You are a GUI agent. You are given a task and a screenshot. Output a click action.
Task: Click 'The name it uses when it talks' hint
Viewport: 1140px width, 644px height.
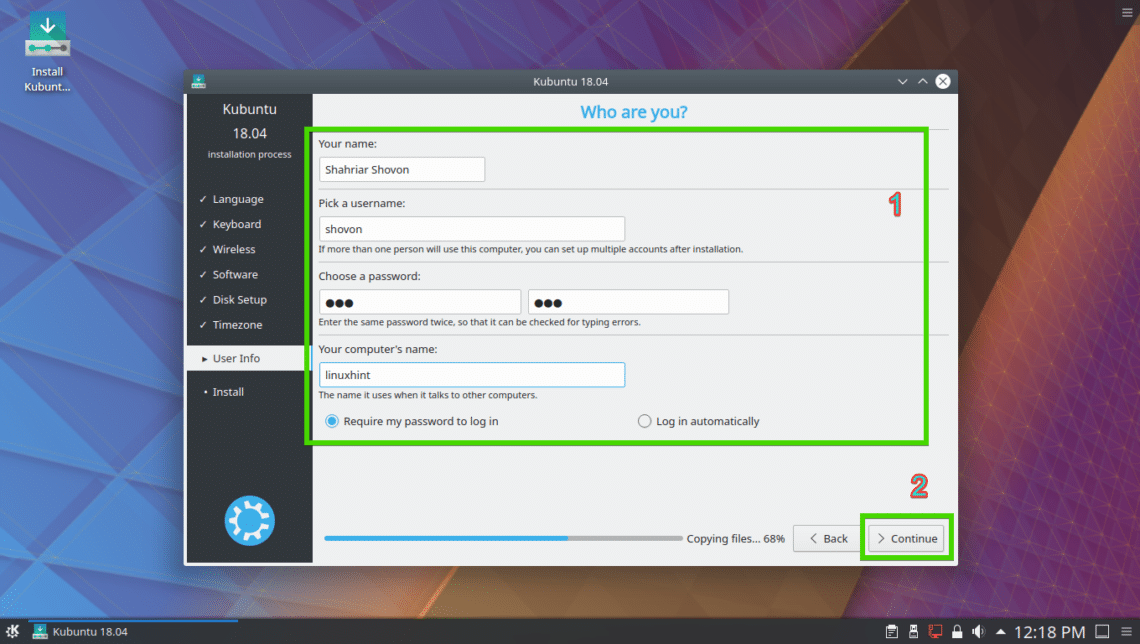coord(428,395)
